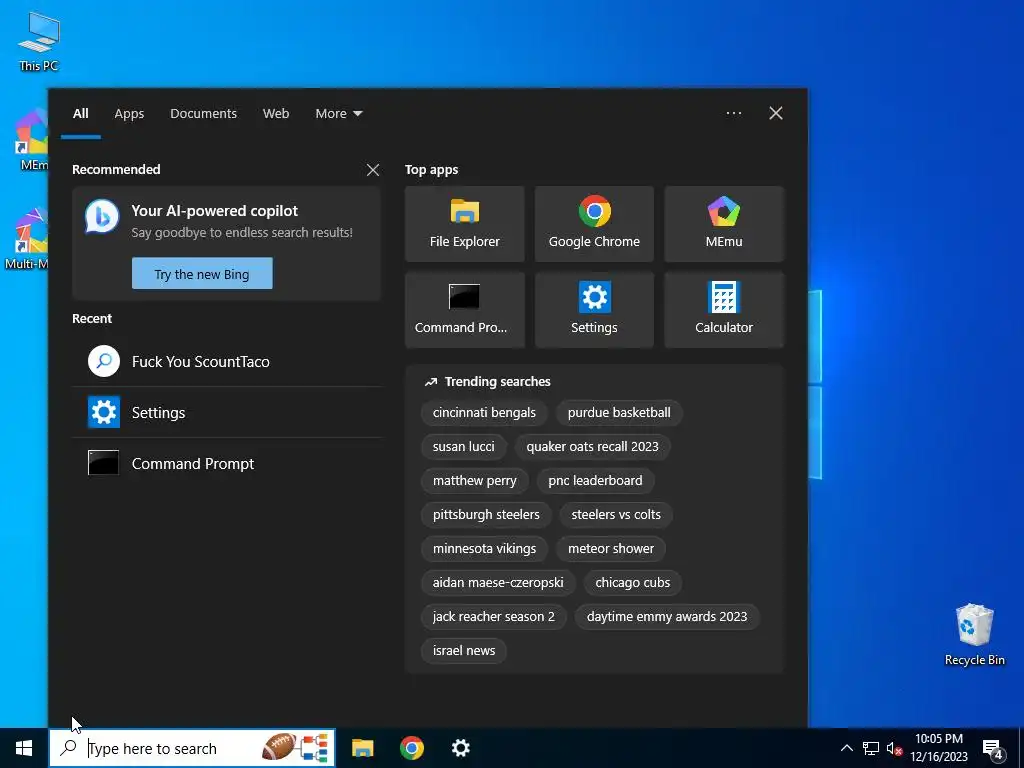This screenshot has height=768, width=1024.
Task: Click Your AI-powered copilot heading
Action: click(214, 211)
